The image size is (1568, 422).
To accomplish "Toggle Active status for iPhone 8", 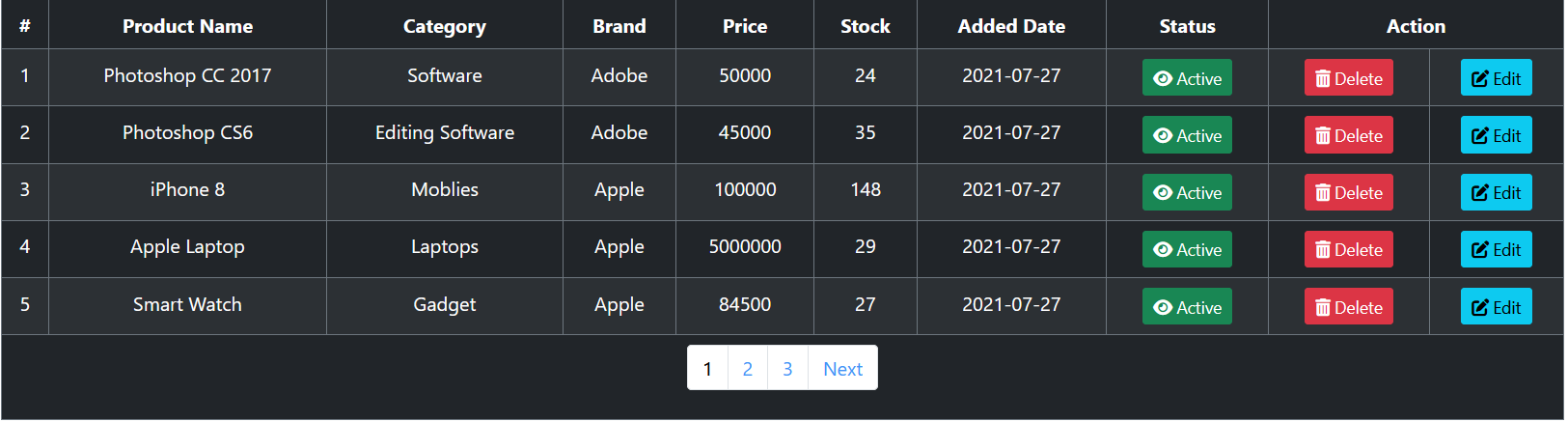I will [x=1187, y=192].
